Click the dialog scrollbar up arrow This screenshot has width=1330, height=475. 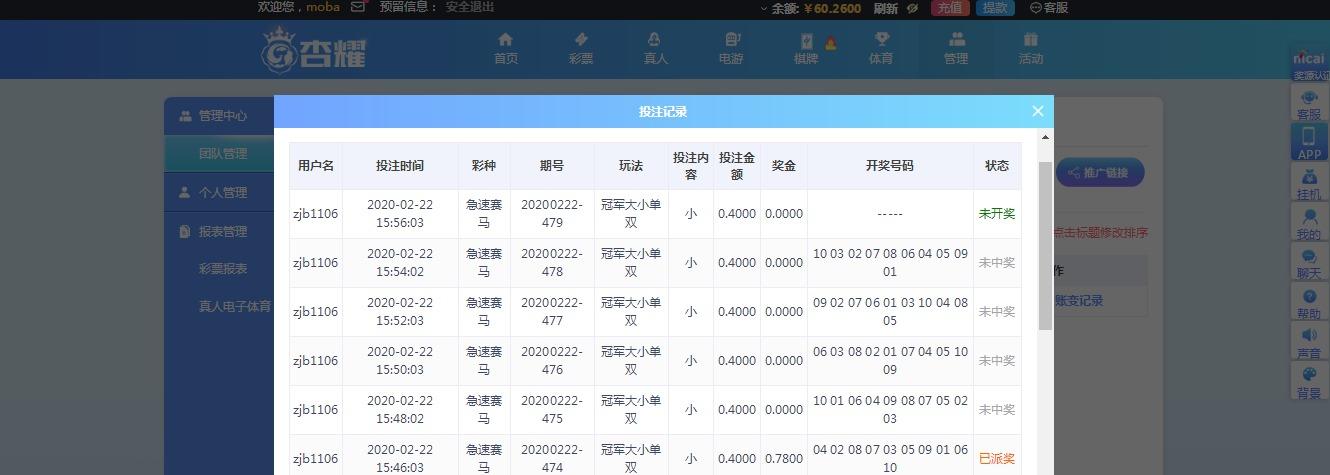pyautogui.click(x=1046, y=138)
